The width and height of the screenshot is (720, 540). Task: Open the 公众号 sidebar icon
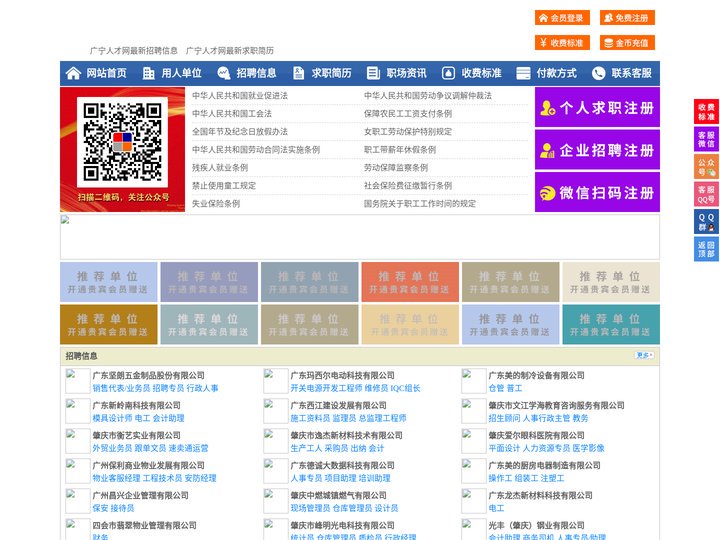point(706,167)
